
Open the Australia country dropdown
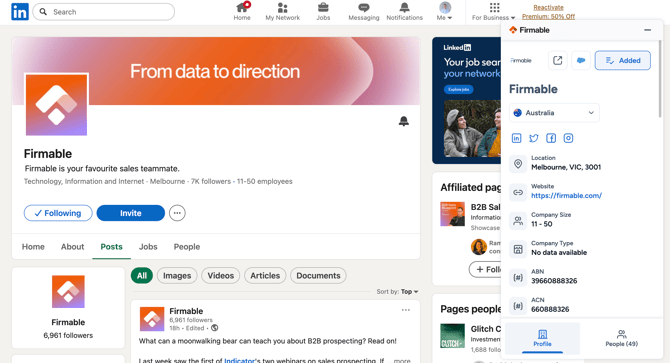[554, 113]
